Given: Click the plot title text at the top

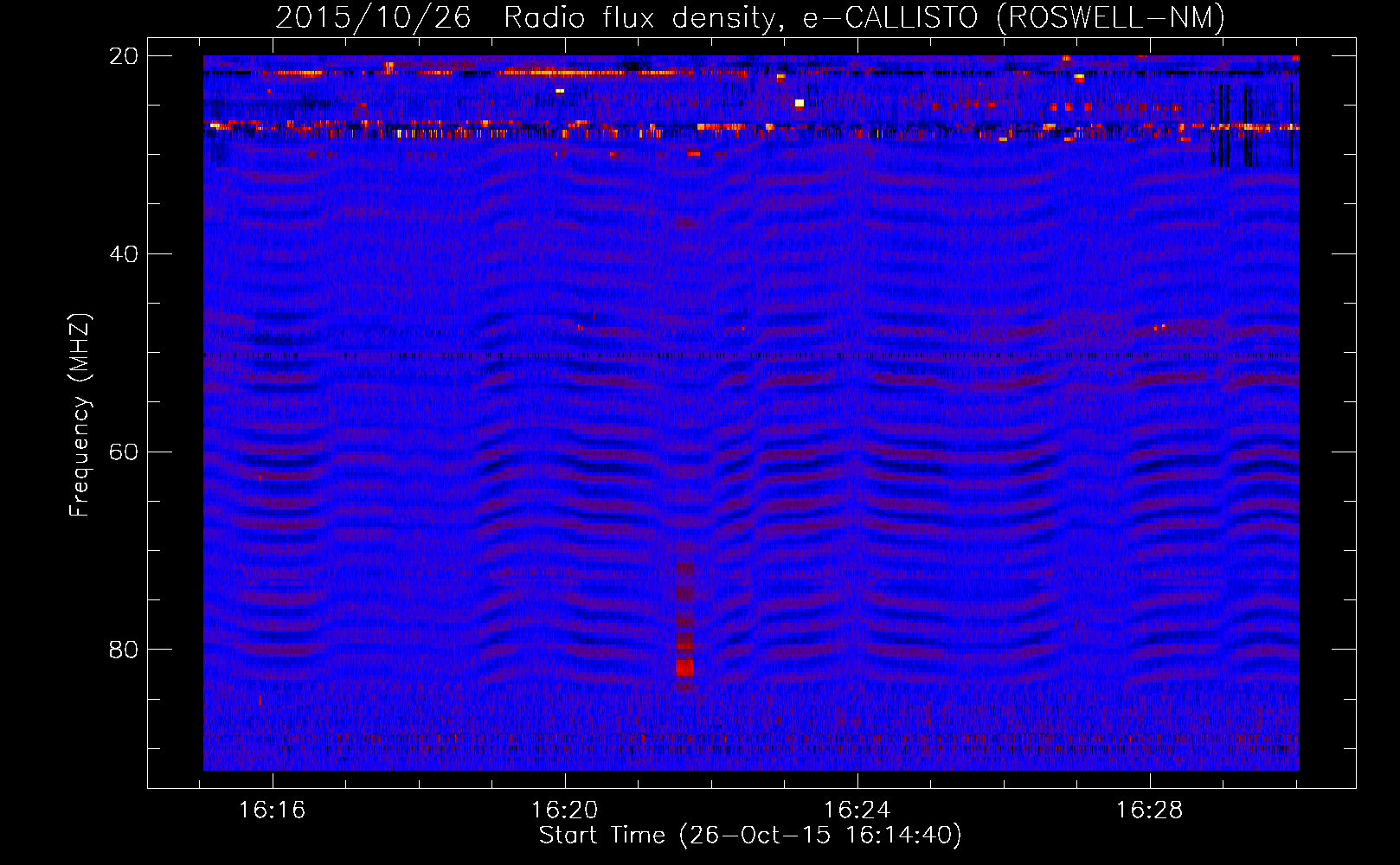Looking at the screenshot, I should [750, 17].
